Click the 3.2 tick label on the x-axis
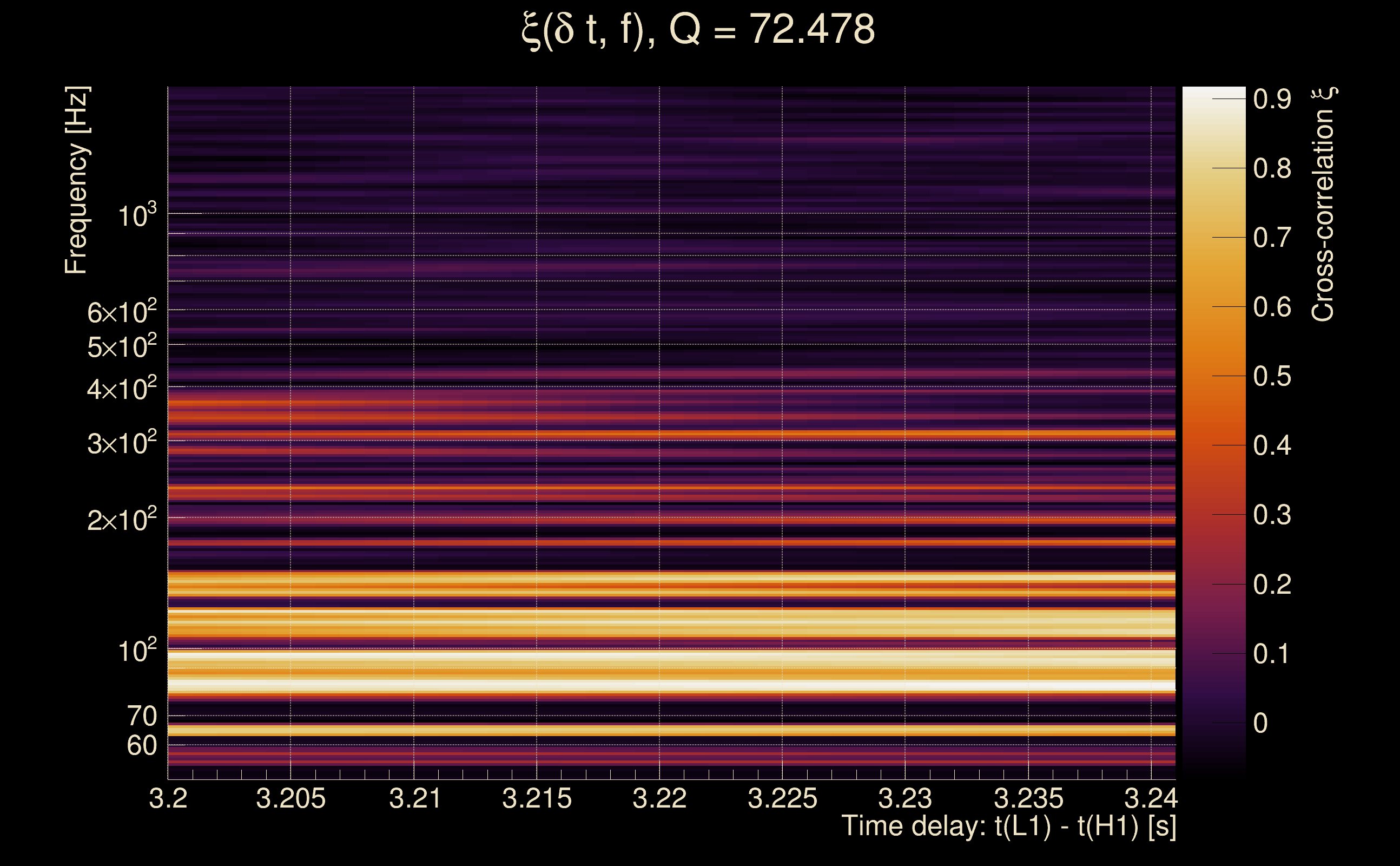 coord(168,798)
